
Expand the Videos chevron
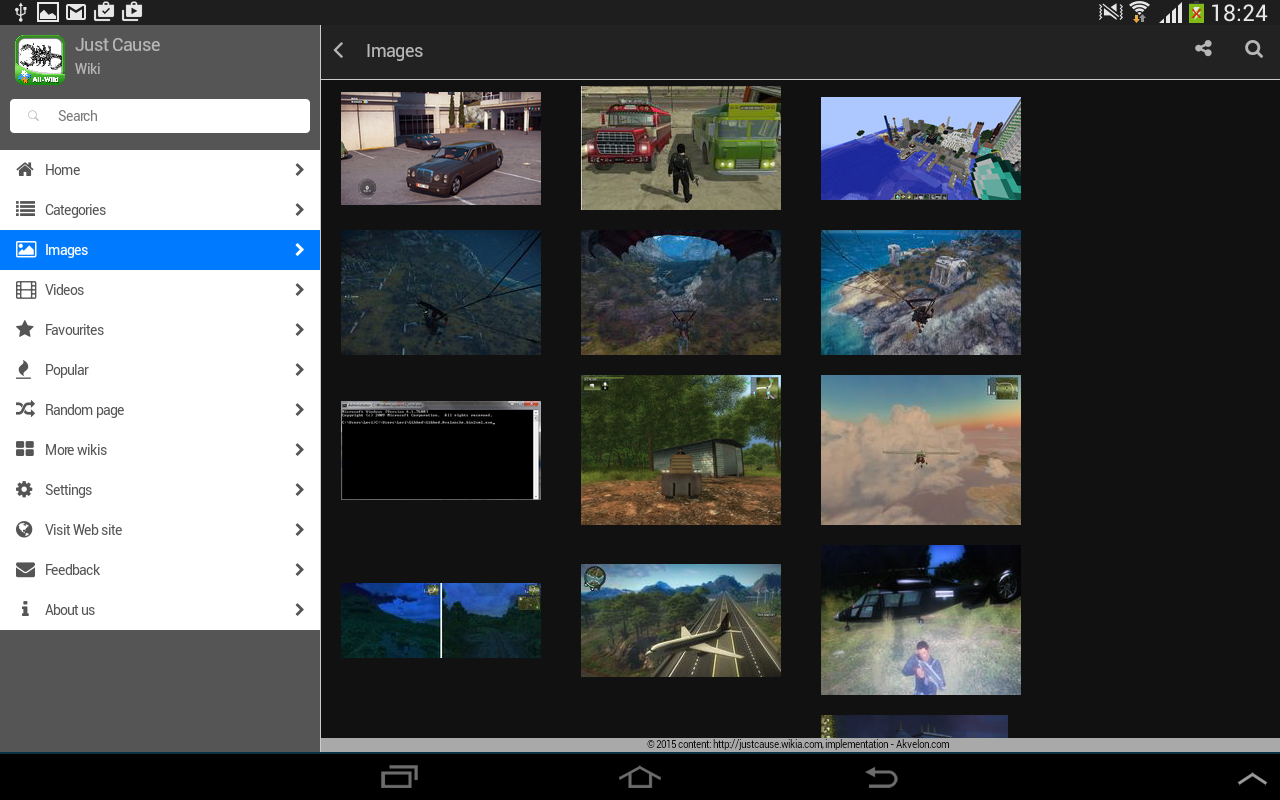click(299, 290)
